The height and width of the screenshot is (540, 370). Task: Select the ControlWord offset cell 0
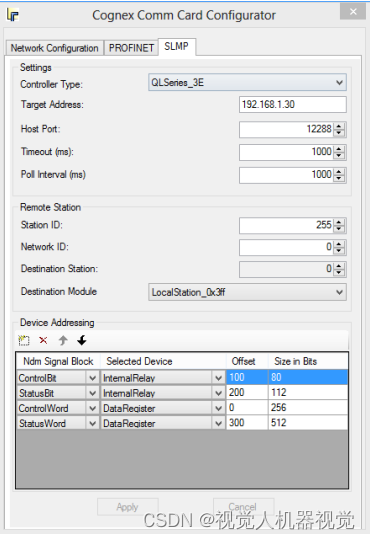click(247, 408)
